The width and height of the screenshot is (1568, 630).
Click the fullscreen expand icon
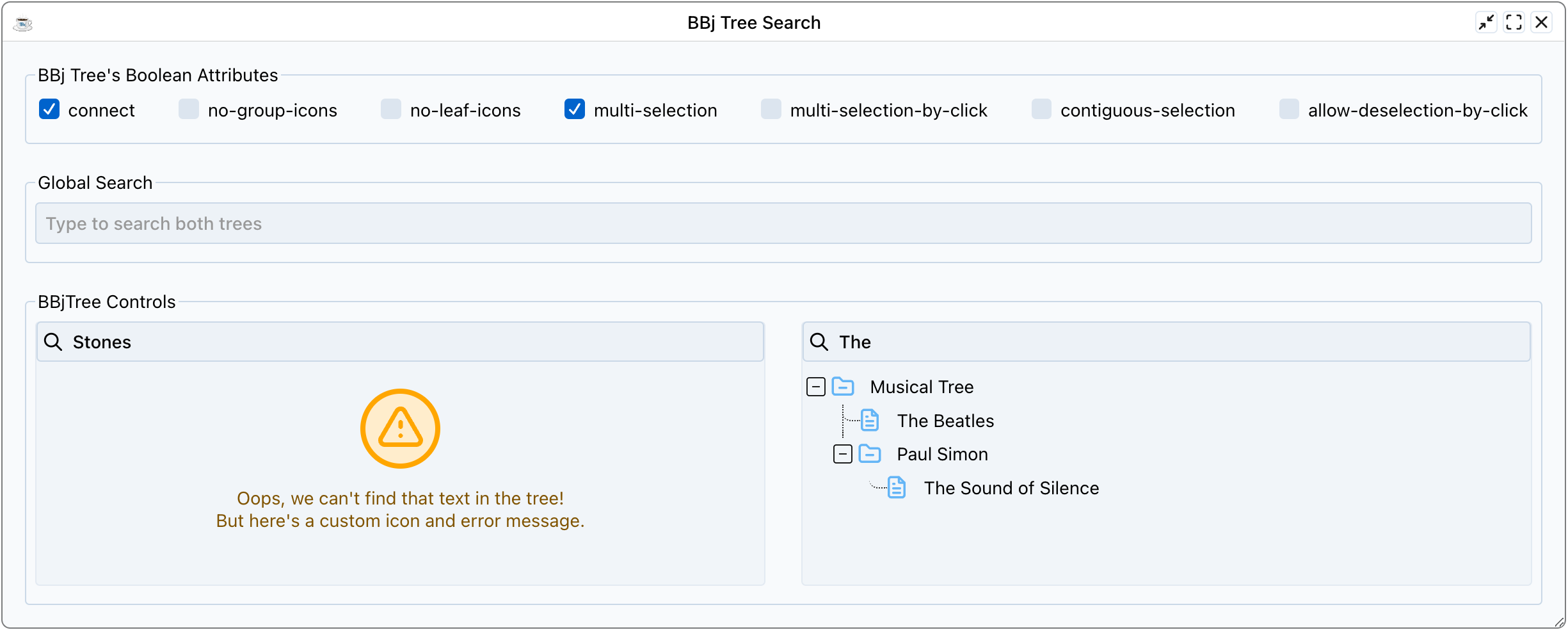point(1514,22)
